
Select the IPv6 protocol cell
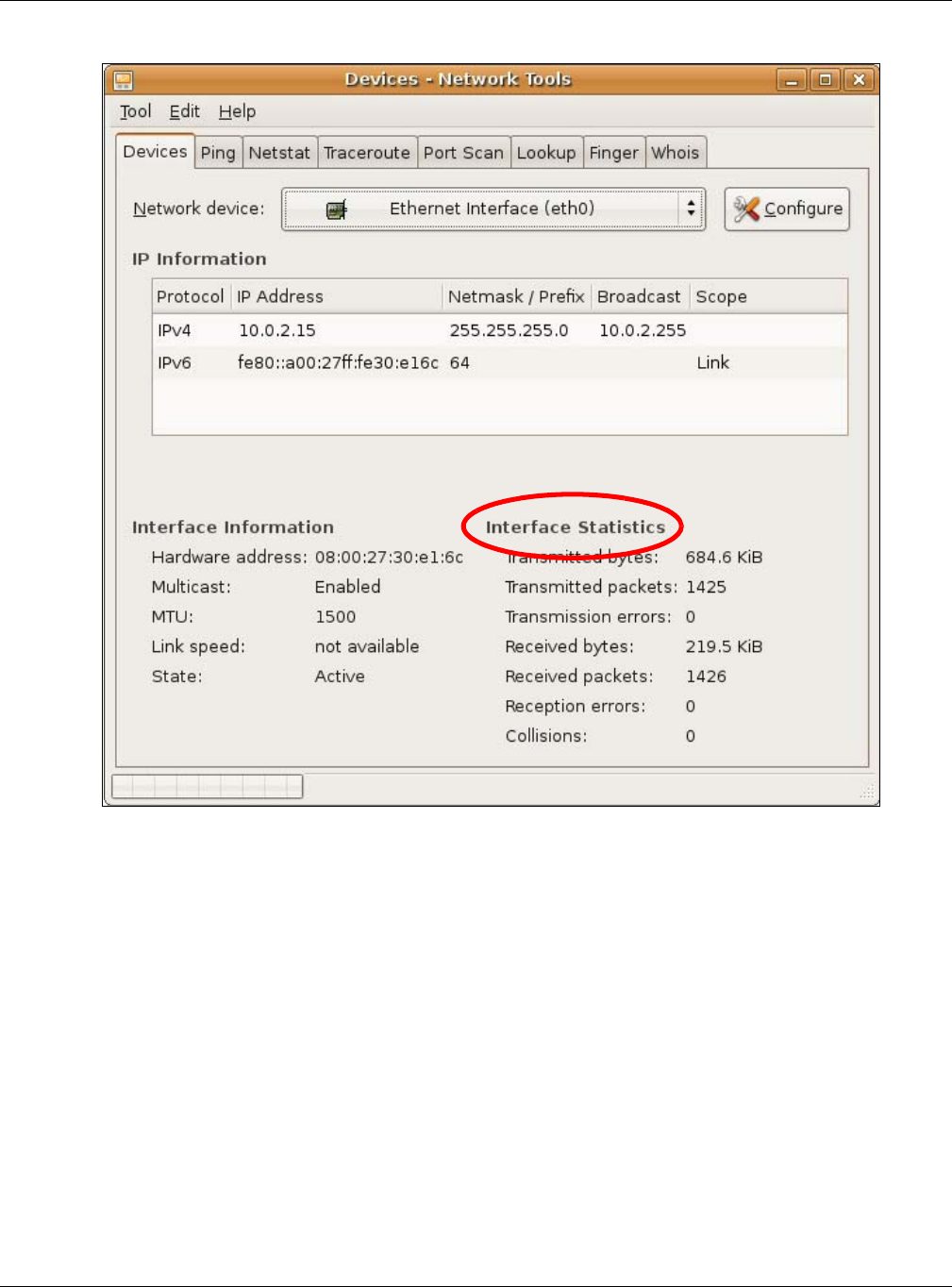(x=175, y=362)
